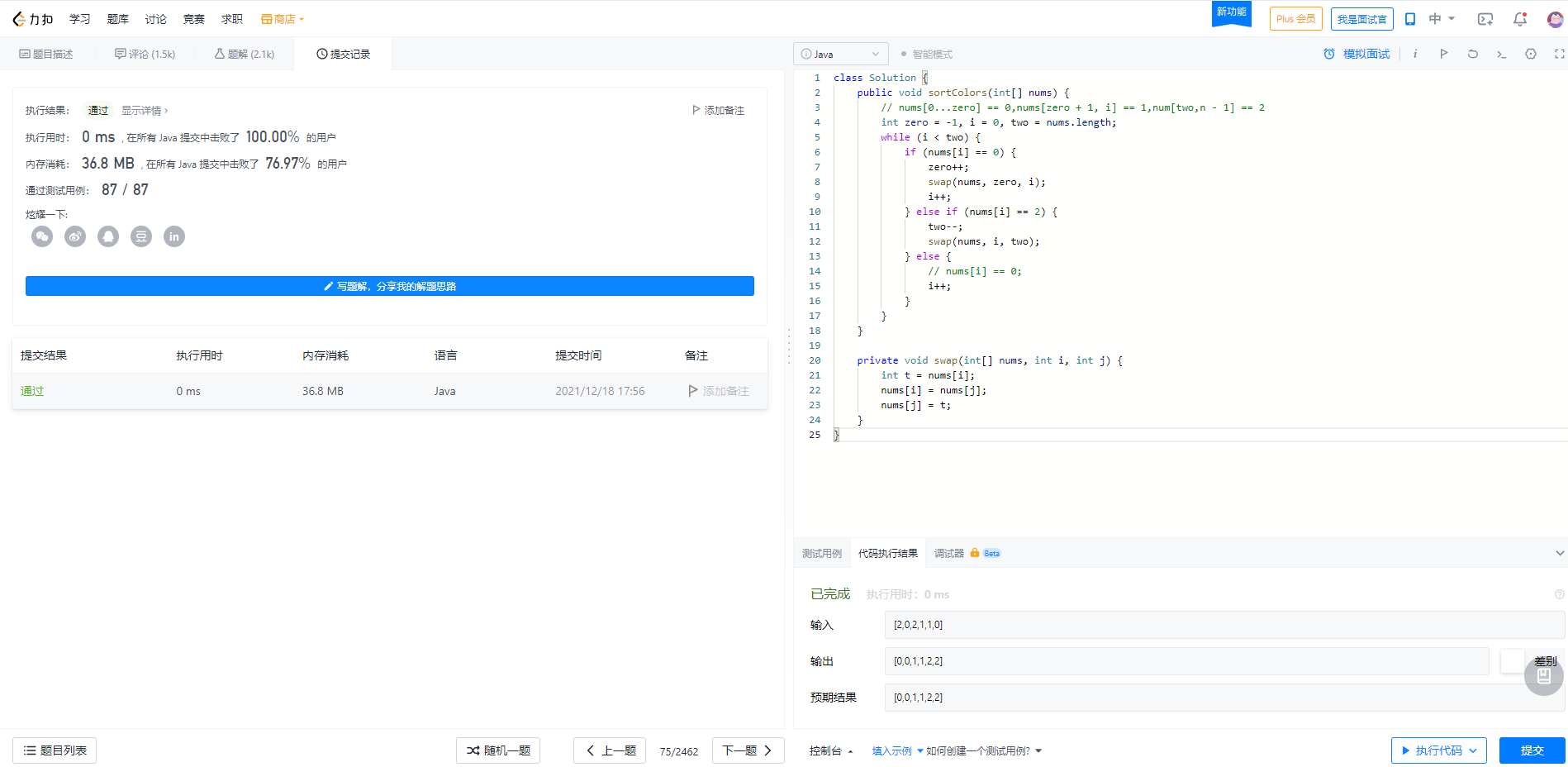The width and height of the screenshot is (1568, 767).
Task: Share result via WeChat icon
Action: point(42,236)
